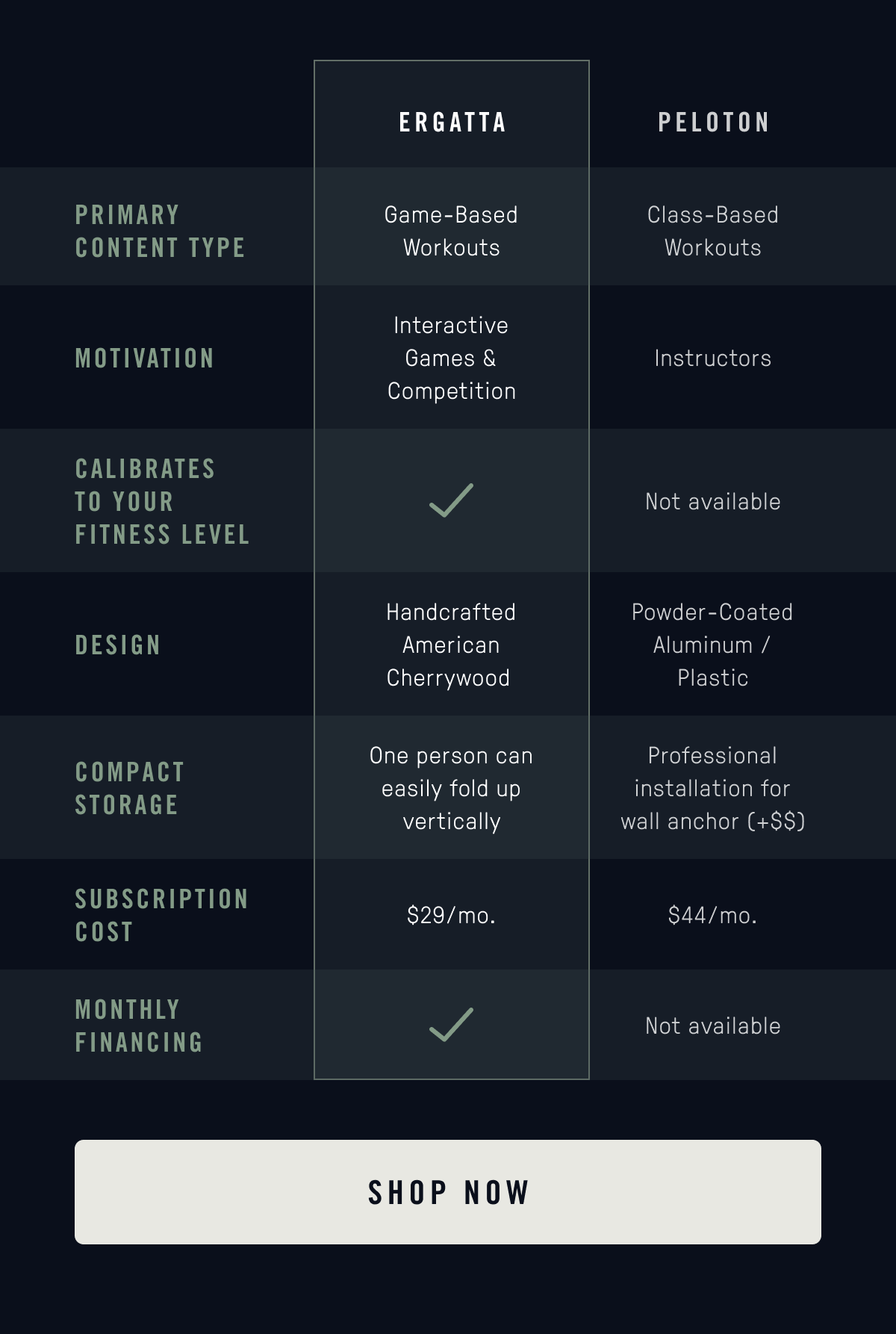Image resolution: width=896 pixels, height=1334 pixels.
Task: Click Professional installation for wall anchor text
Action: pos(713,788)
